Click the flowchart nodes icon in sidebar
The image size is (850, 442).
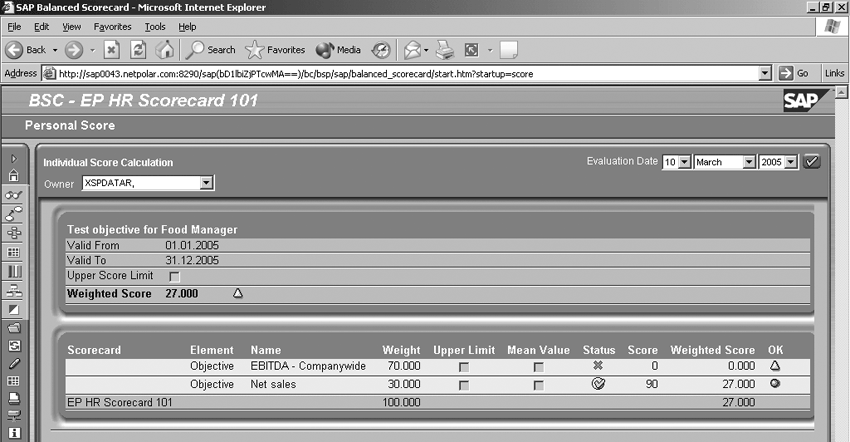click(14, 233)
